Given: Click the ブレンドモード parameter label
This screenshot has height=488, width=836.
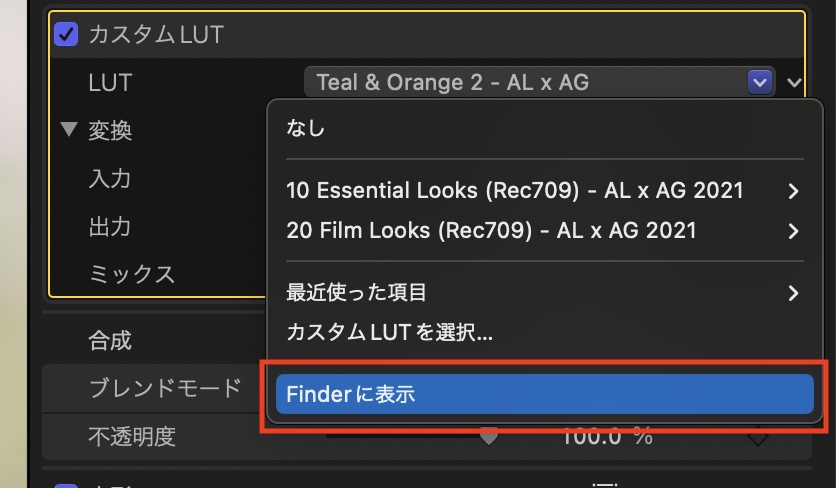Looking at the screenshot, I should click(165, 388).
